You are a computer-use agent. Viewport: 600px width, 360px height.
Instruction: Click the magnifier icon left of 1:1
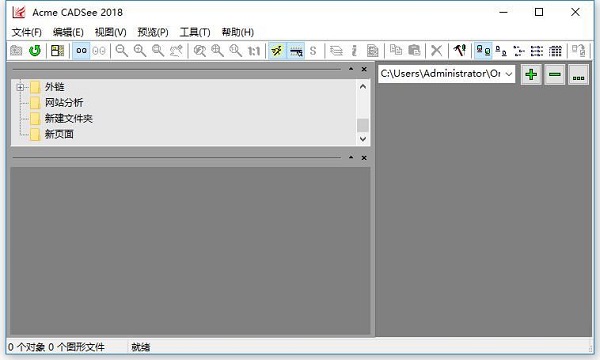(235, 50)
